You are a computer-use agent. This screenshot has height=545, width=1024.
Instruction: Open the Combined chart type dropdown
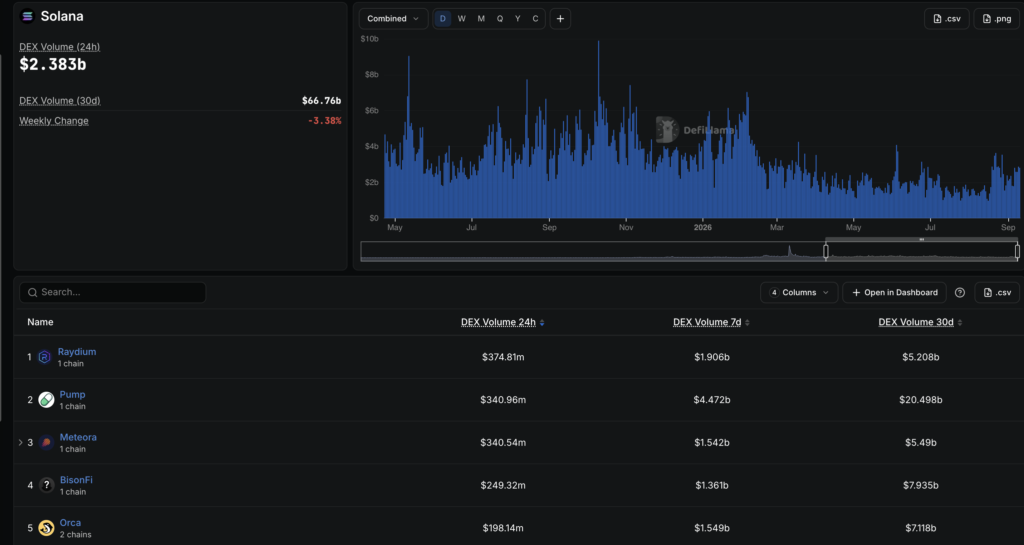pyautogui.click(x=393, y=19)
